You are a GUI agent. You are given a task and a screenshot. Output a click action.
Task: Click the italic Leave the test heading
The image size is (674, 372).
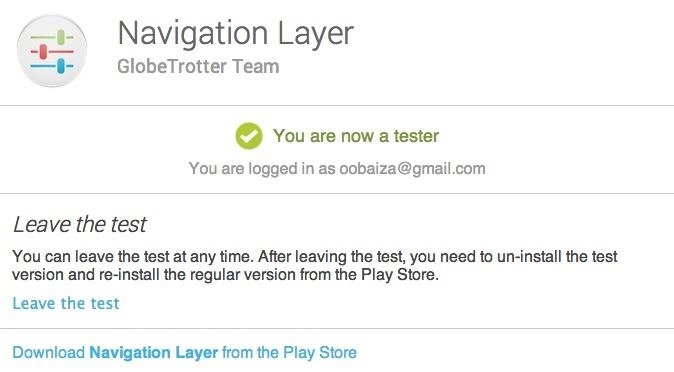80,224
